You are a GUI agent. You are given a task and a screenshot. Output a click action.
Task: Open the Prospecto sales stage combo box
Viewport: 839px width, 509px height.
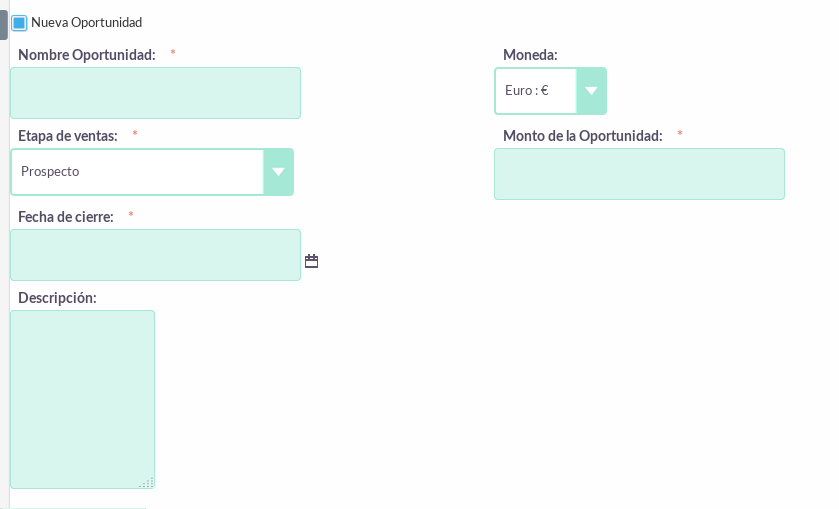click(152, 172)
